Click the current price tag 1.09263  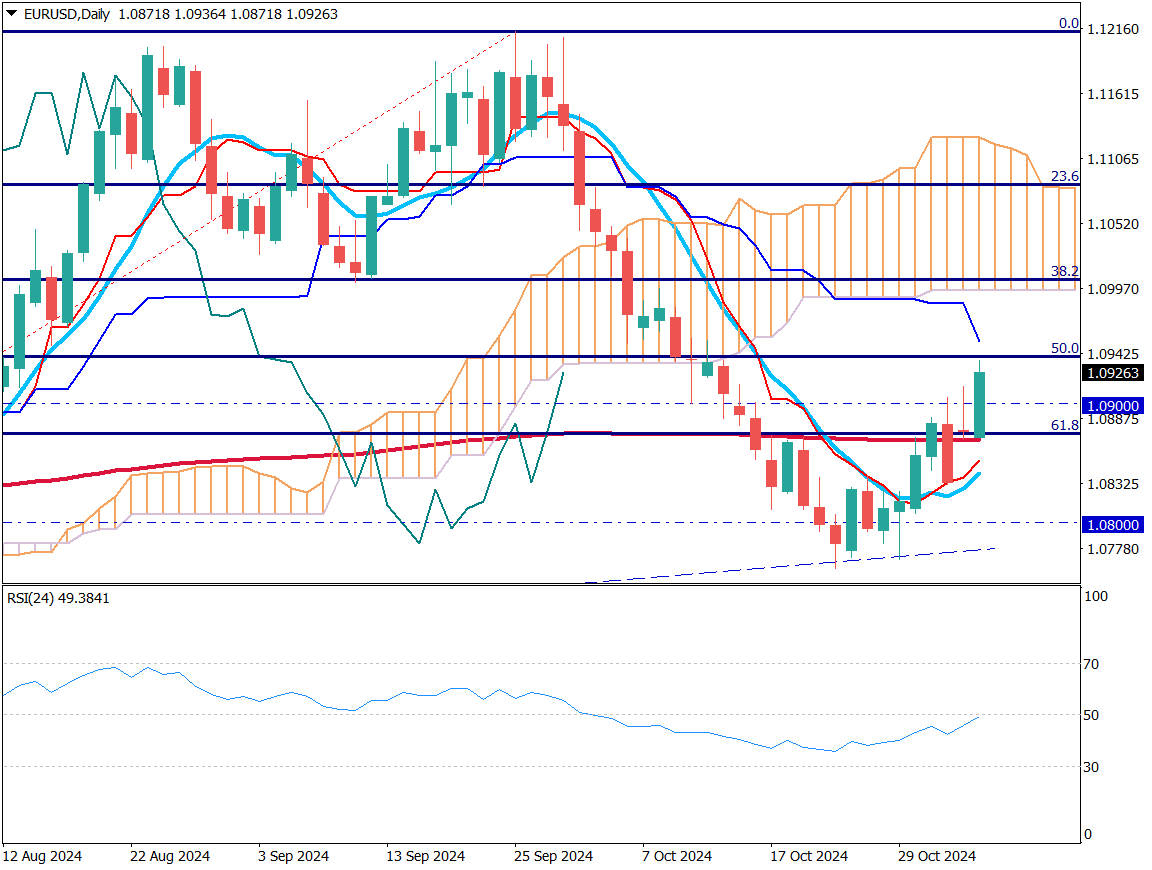click(1113, 372)
